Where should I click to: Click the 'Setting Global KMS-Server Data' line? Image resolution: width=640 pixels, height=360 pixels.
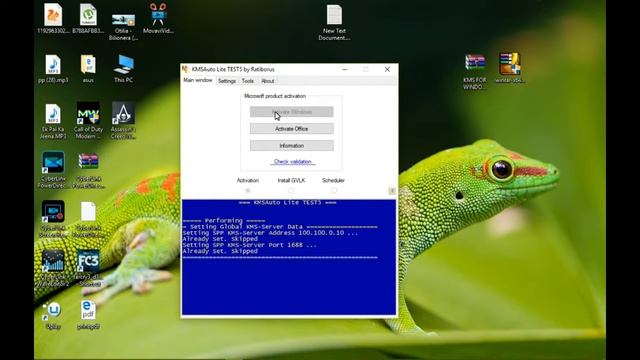tap(280, 227)
